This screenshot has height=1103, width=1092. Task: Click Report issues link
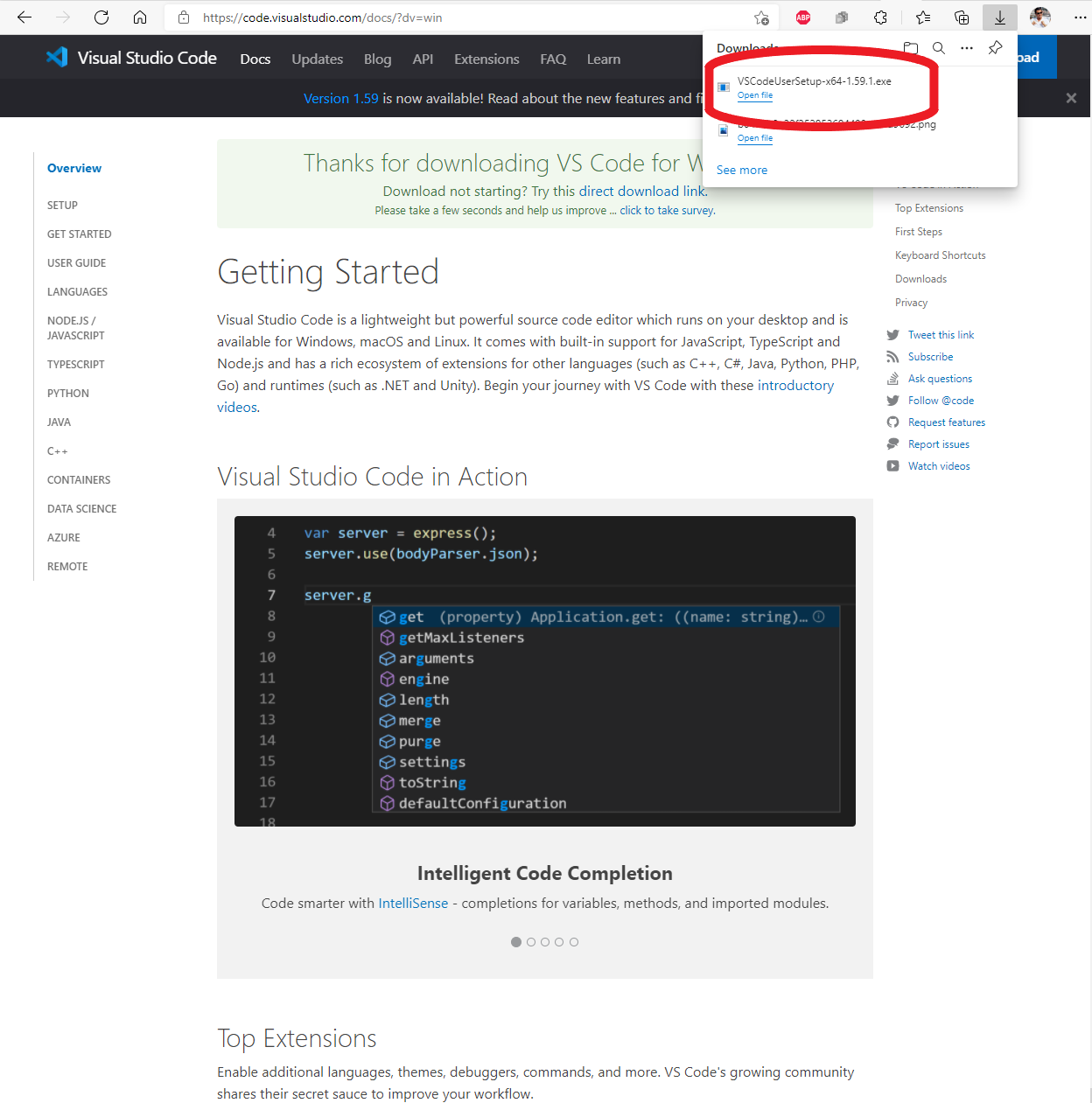click(938, 444)
